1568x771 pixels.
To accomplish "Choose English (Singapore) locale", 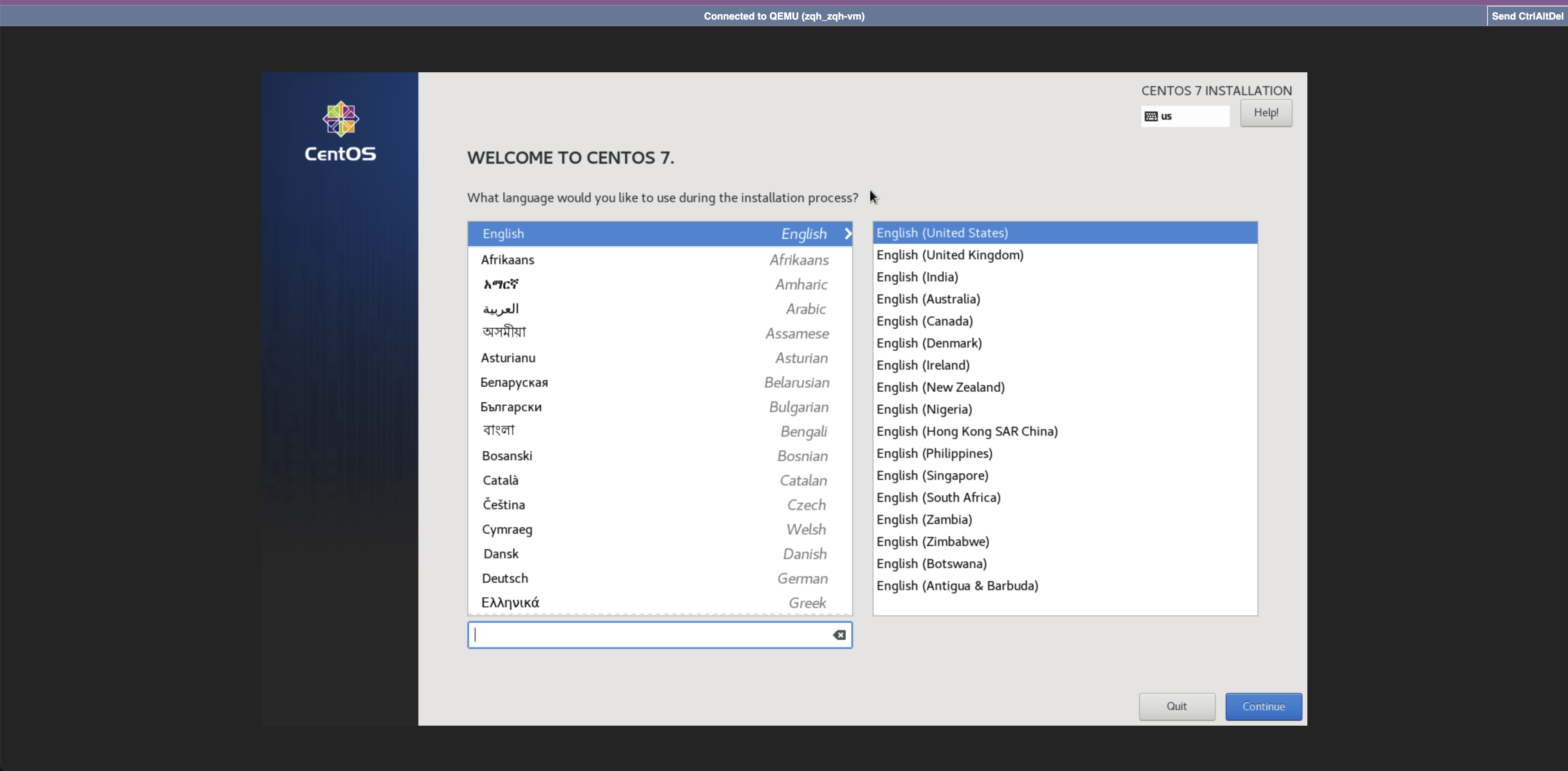I will pyautogui.click(x=1065, y=475).
